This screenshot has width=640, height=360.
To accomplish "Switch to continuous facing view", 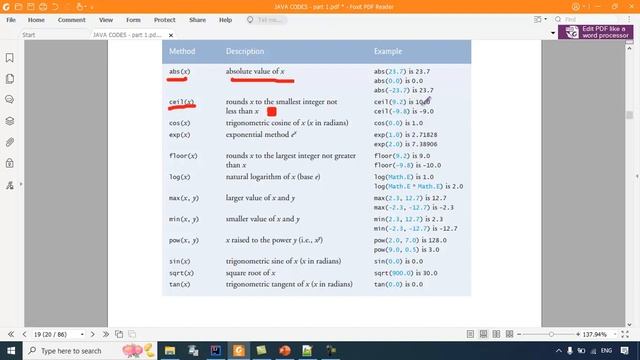I will (509, 334).
